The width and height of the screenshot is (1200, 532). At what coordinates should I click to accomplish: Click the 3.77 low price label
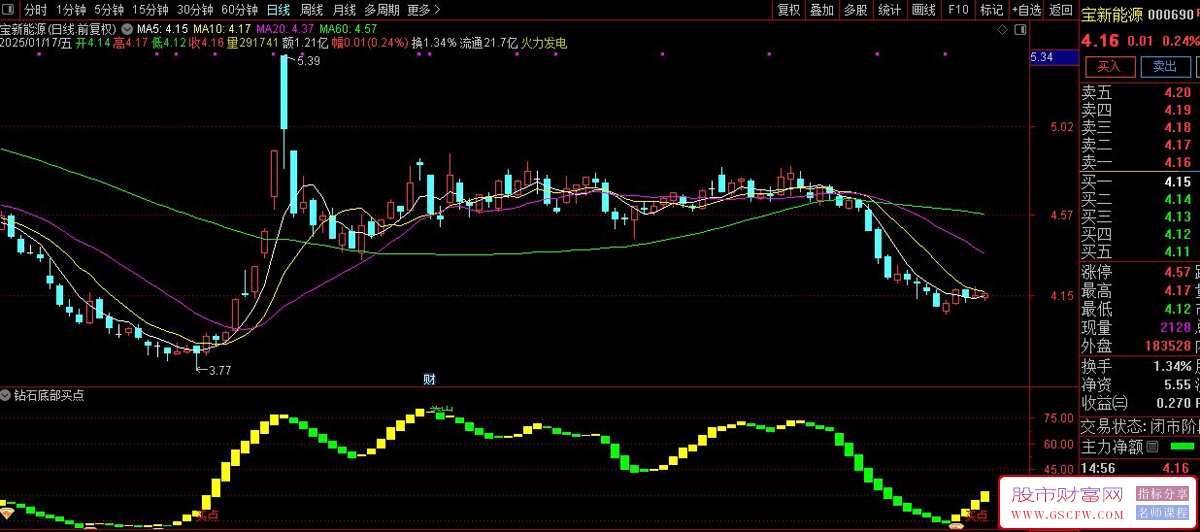click(x=218, y=371)
